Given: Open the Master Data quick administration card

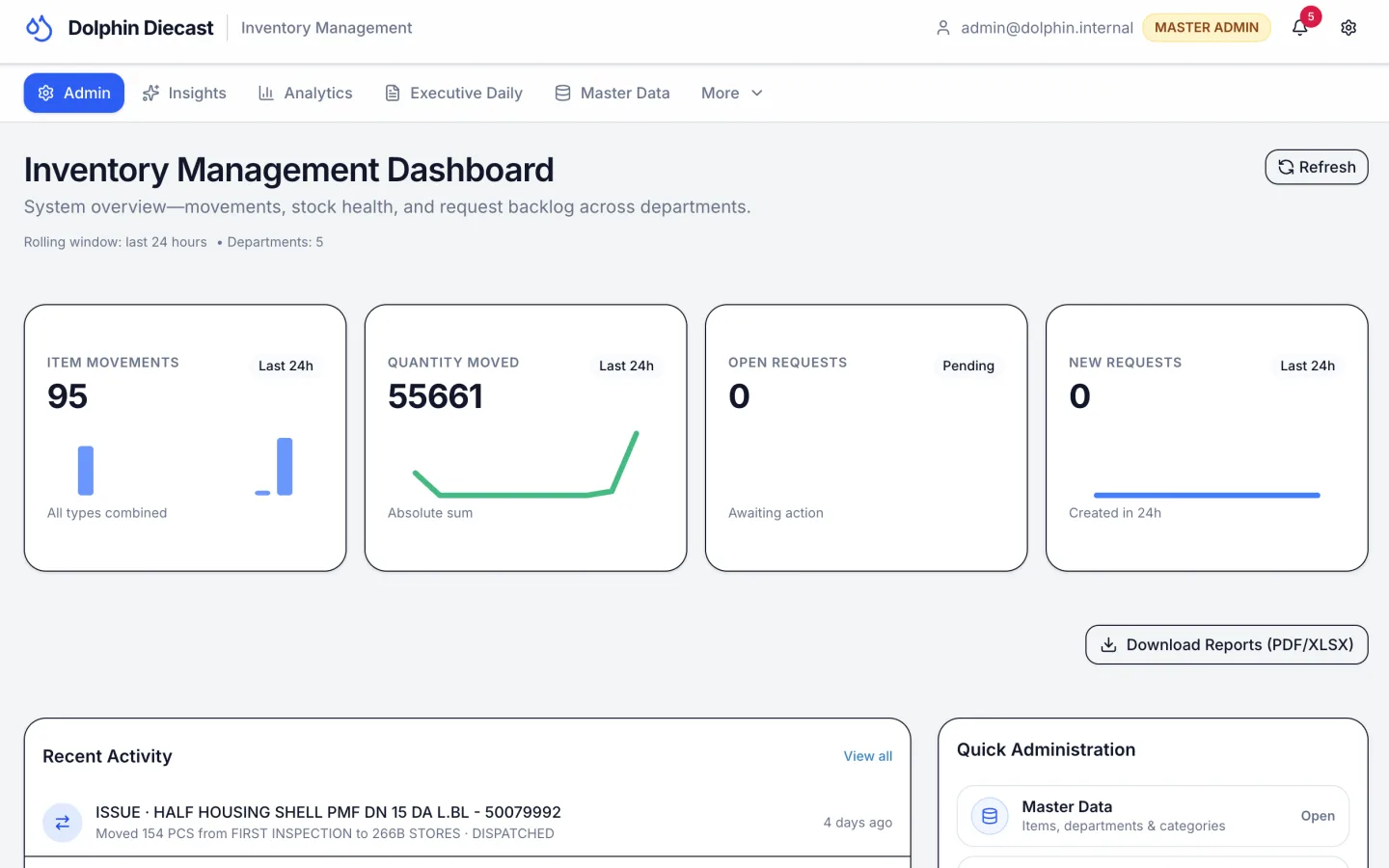Looking at the screenshot, I should 1153,816.
